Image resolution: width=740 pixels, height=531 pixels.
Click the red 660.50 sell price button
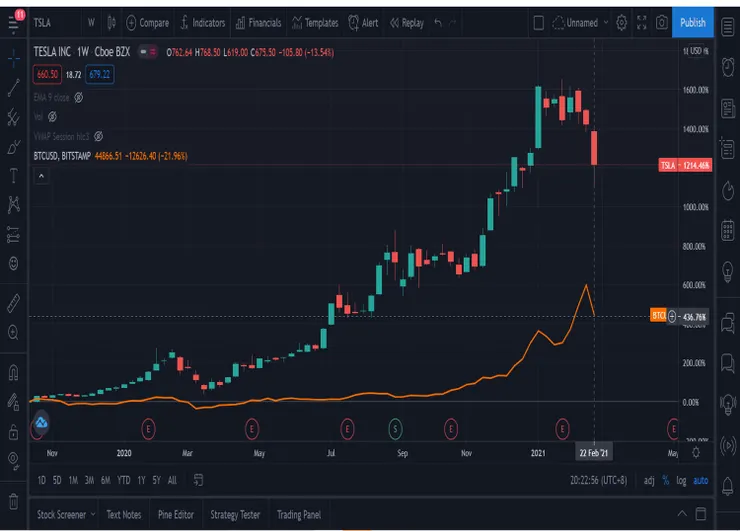point(47,75)
